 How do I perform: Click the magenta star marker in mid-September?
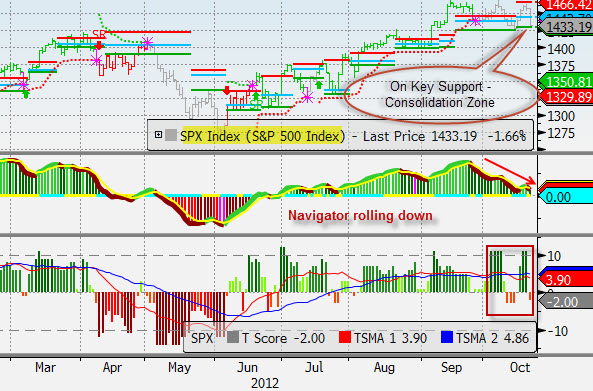click(x=475, y=20)
